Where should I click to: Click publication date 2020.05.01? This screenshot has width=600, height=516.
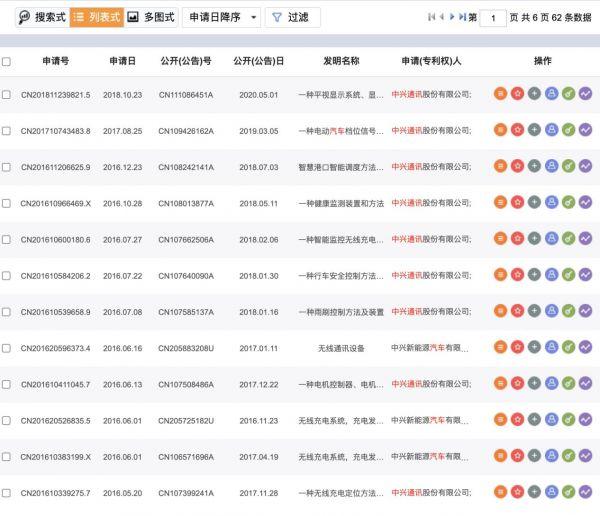pyautogui.click(x=259, y=95)
